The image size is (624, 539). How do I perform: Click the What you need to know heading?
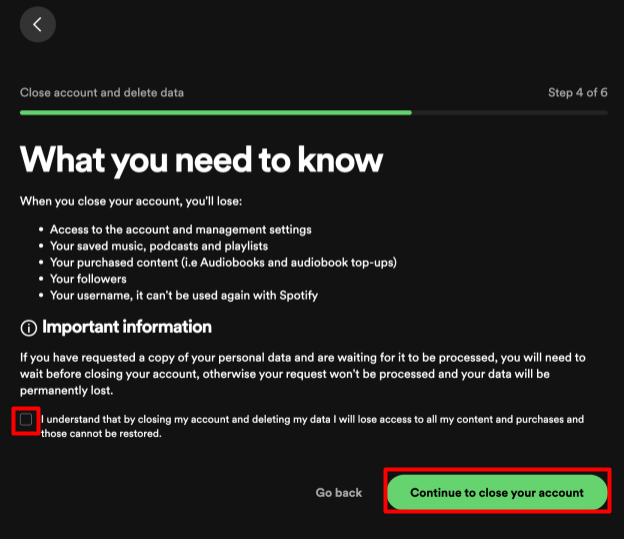[x=201, y=160]
